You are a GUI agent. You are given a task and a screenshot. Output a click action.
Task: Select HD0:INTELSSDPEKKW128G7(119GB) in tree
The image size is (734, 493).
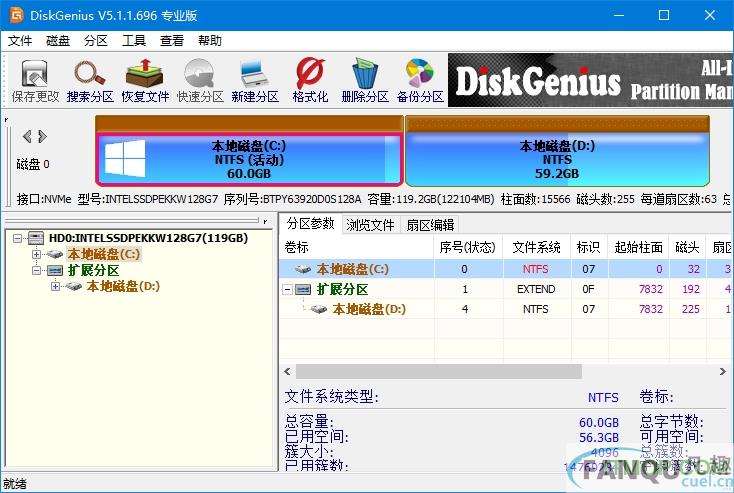click(148, 238)
